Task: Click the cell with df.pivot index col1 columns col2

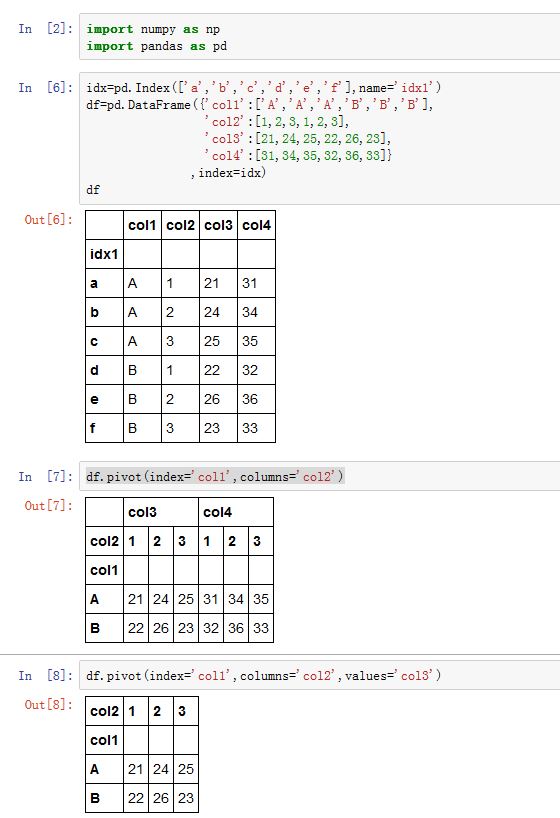Action: [x=319, y=476]
